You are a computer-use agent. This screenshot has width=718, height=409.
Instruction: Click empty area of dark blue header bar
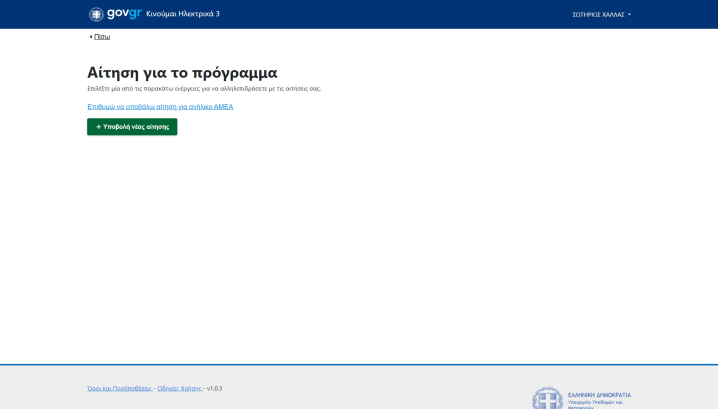[x=400, y=14]
